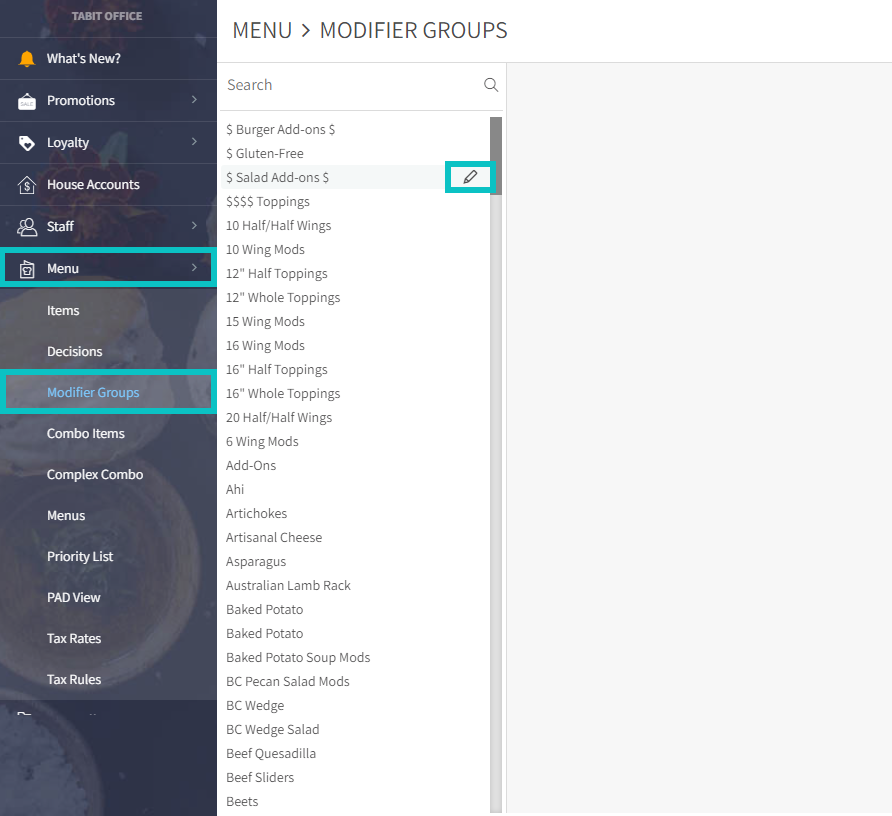Screen dimensions: 892x816
Task: Select 12" Whole Toppings
Action: (283, 298)
